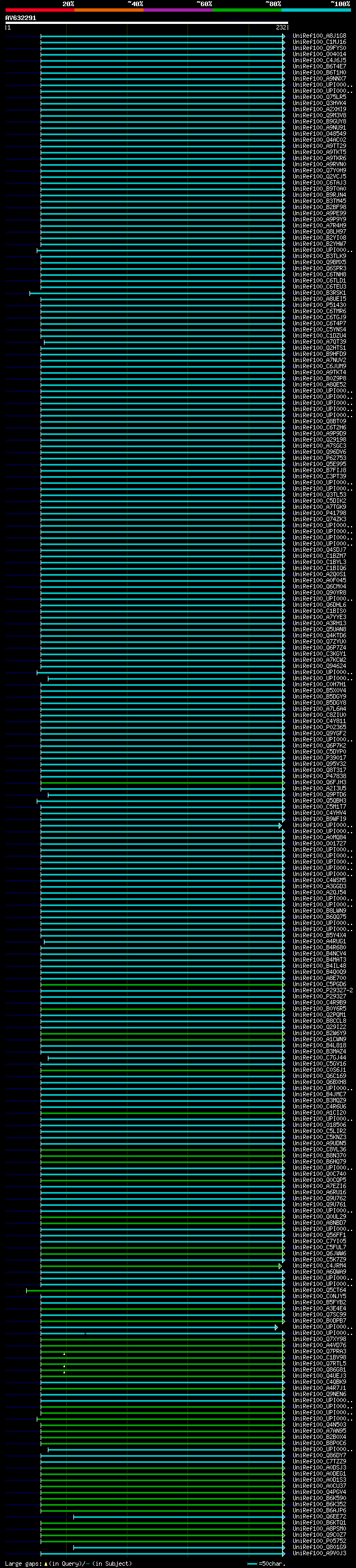Select hit UniRef100_O48549
Image resolution: width=356 pixels, height=1568 pixels.
tap(319, 134)
